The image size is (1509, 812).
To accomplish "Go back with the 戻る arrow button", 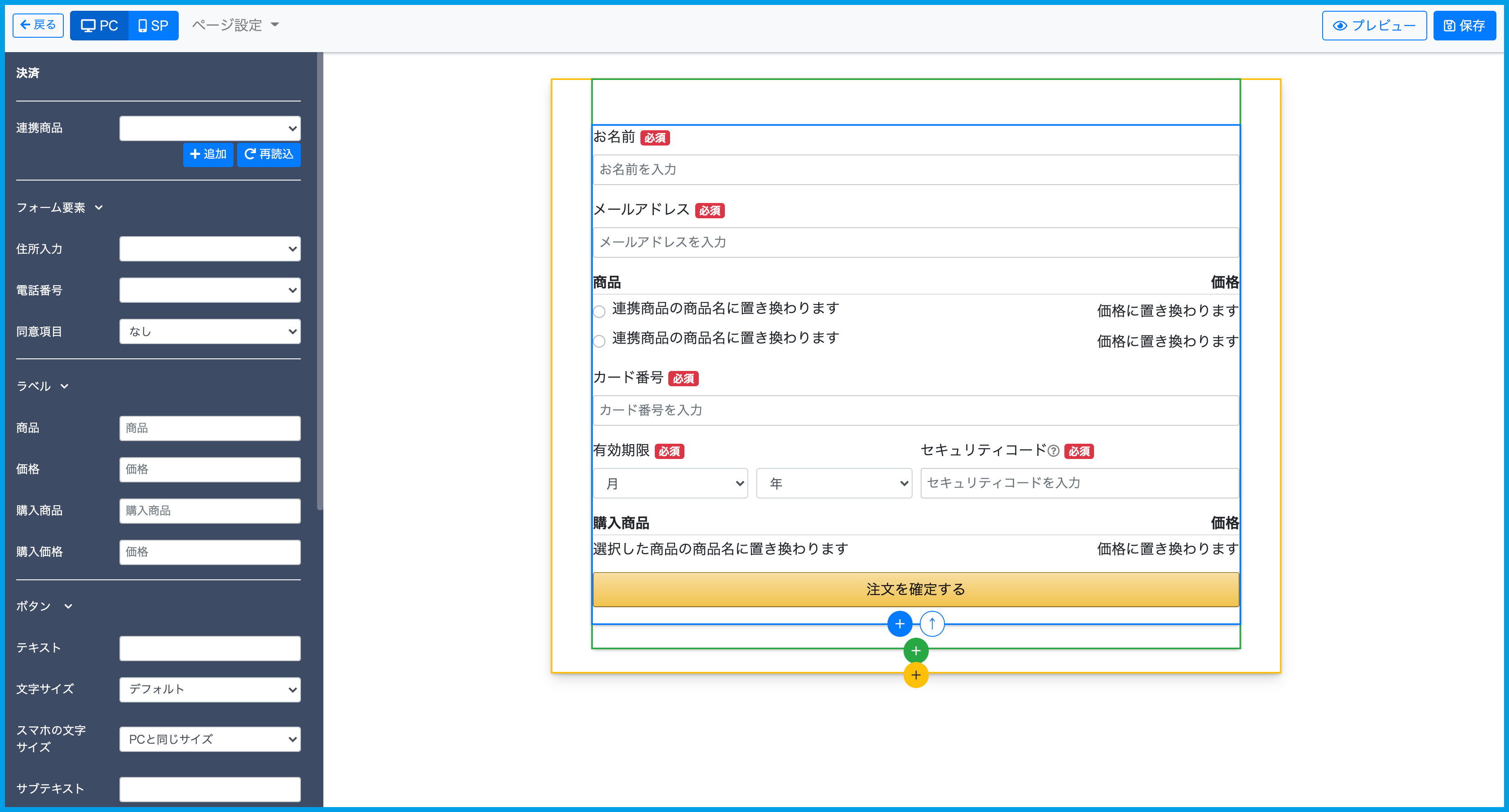I will click(x=38, y=25).
